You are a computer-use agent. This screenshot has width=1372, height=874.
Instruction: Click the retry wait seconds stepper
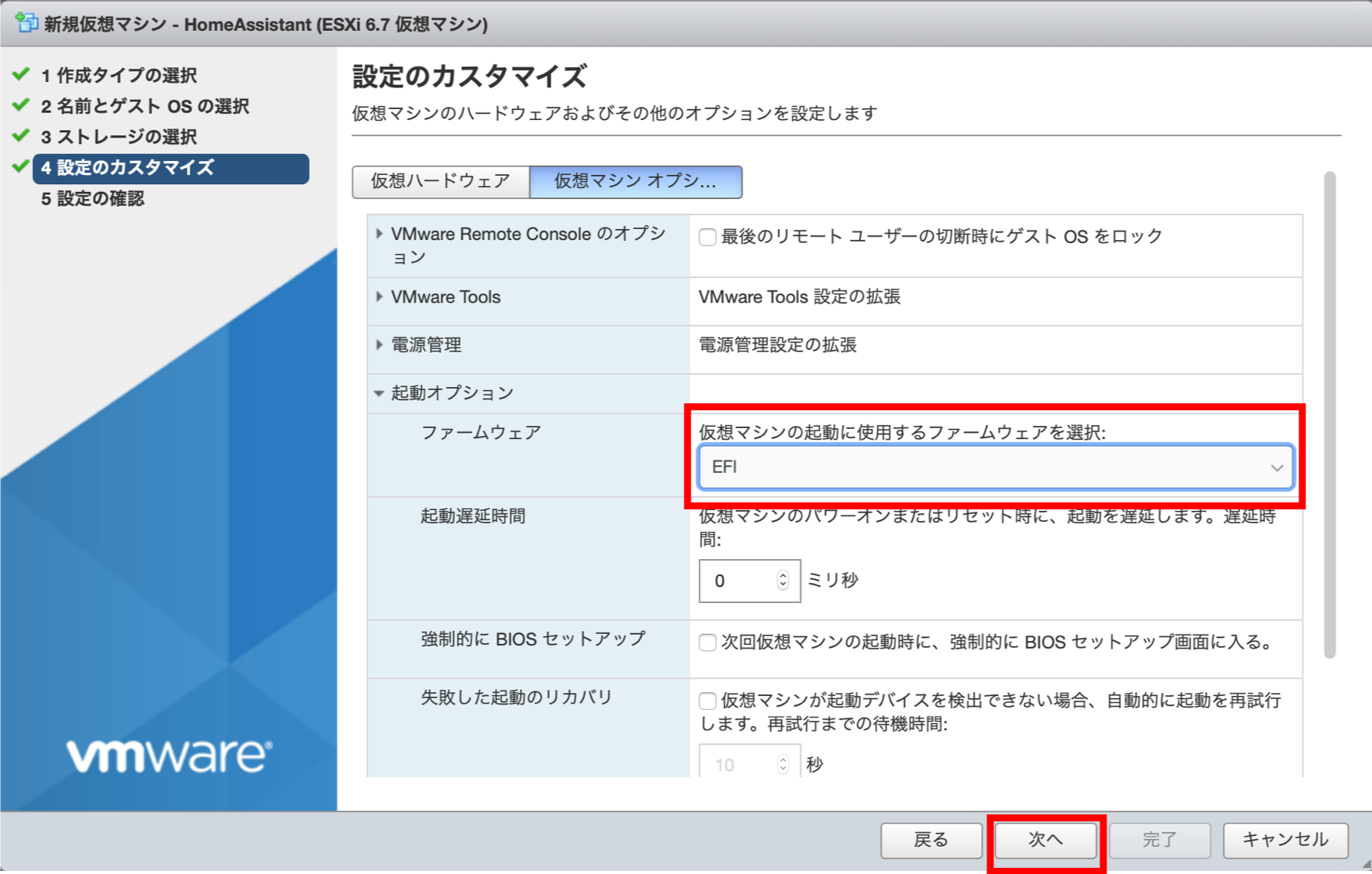click(x=783, y=765)
